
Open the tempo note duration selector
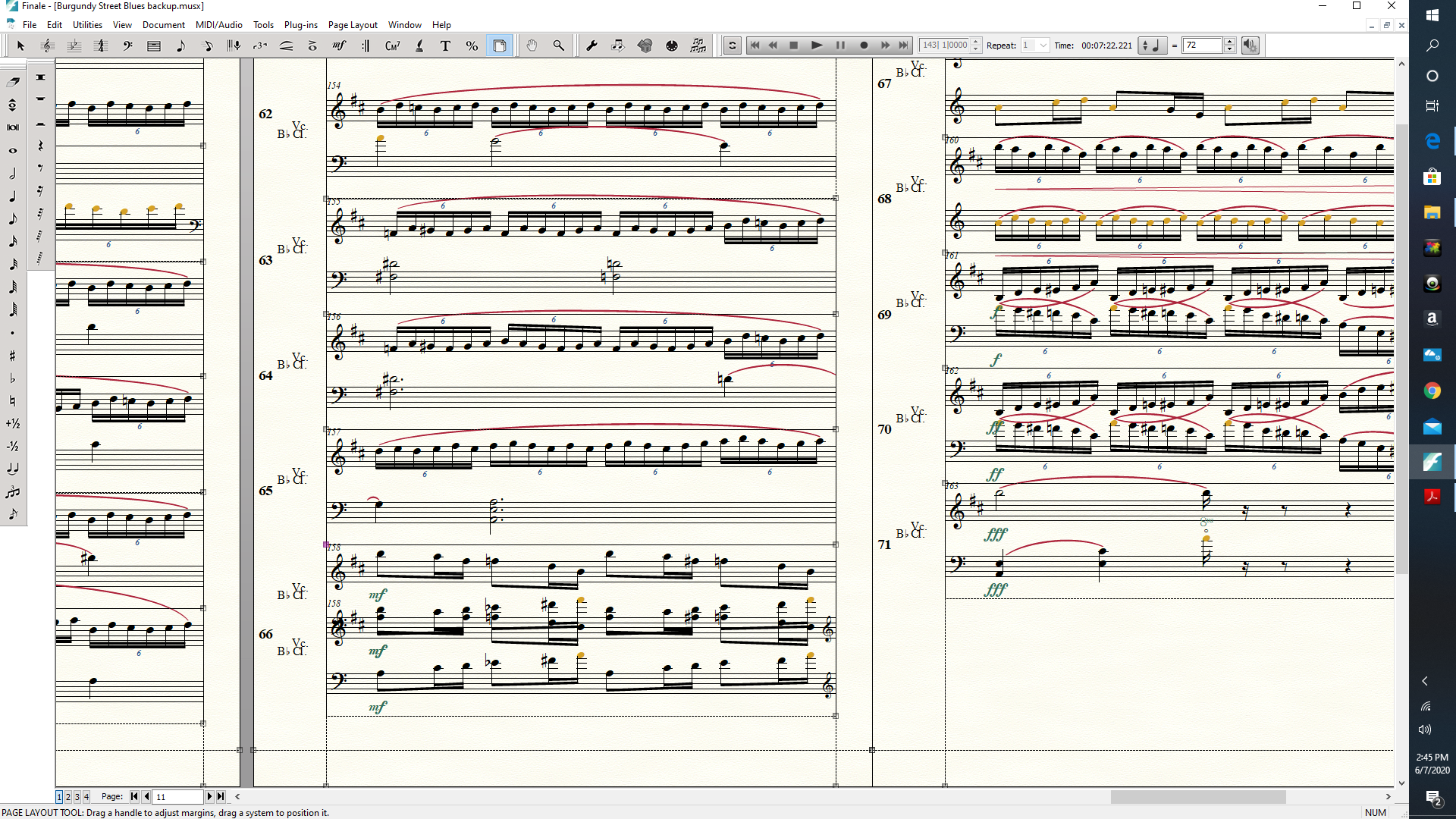click(x=1151, y=45)
